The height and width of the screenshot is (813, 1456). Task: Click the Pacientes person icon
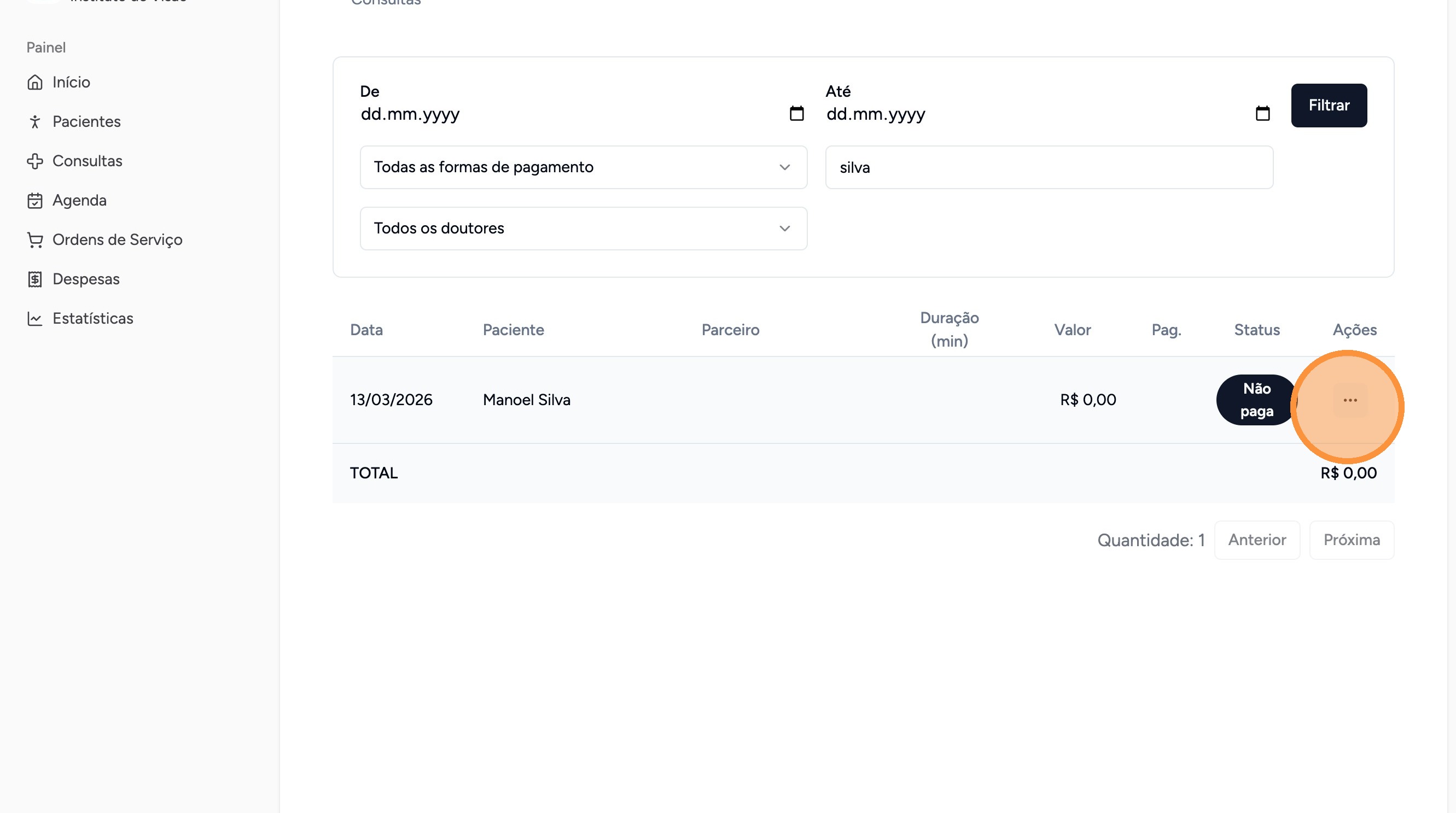click(35, 122)
